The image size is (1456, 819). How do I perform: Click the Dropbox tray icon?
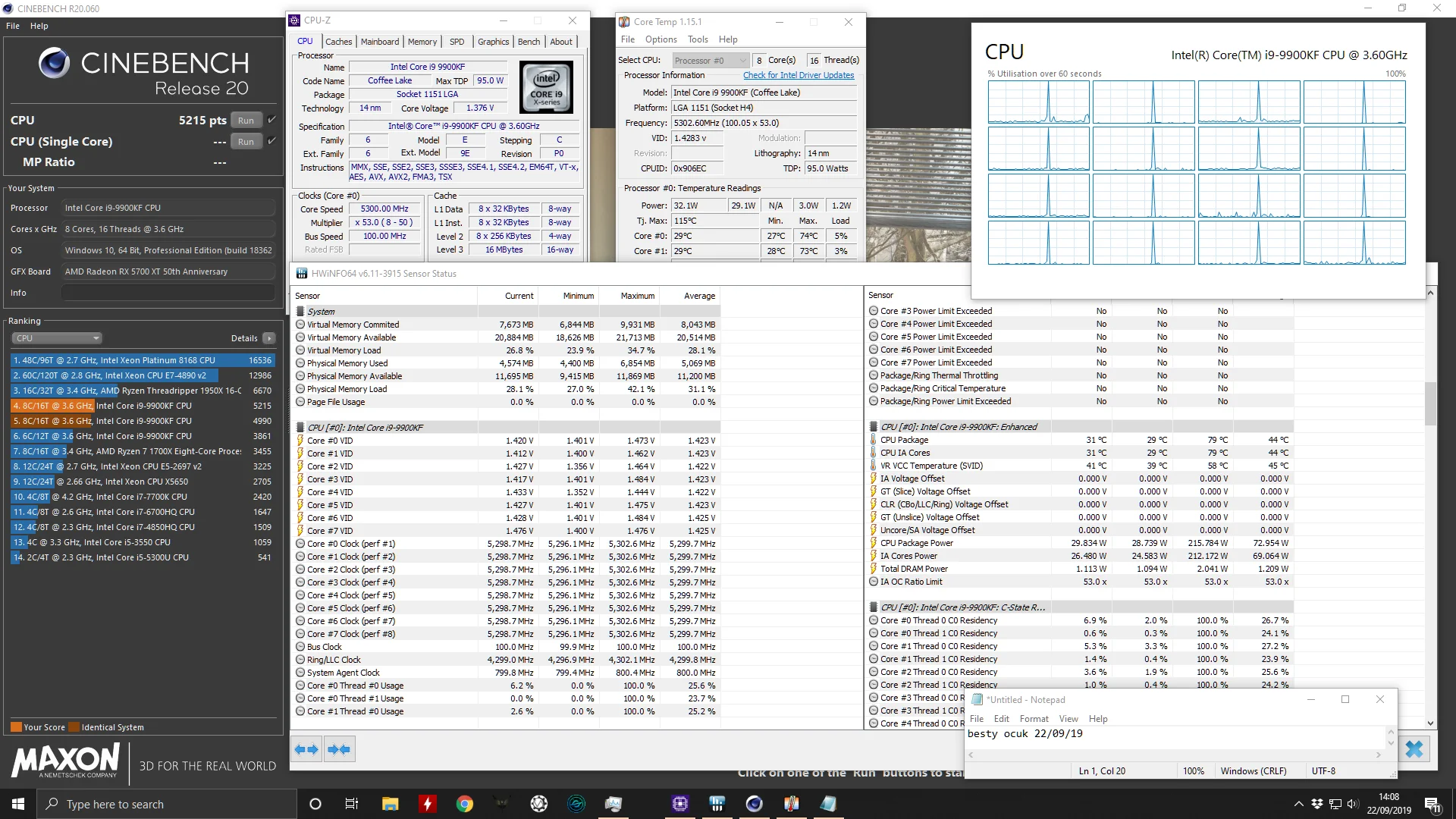pyautogui.click(x=1317, y=804)
